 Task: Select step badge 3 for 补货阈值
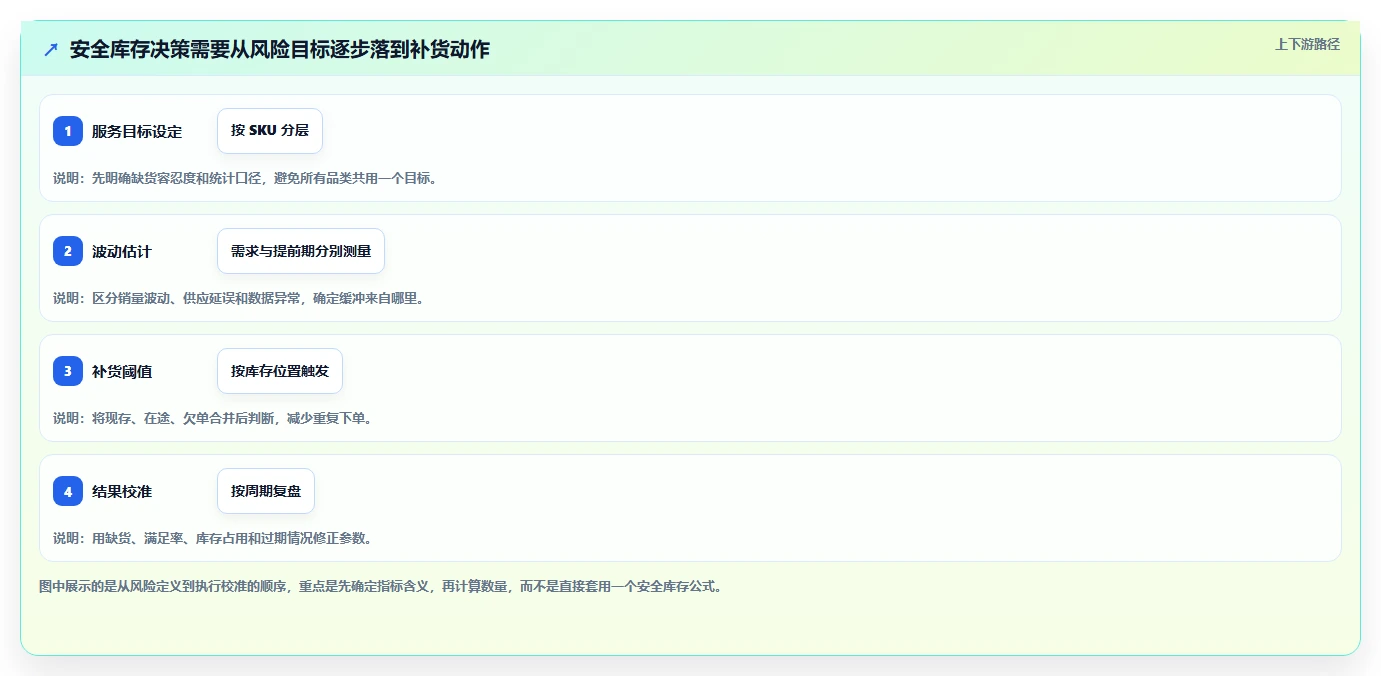tap(68, 371)
